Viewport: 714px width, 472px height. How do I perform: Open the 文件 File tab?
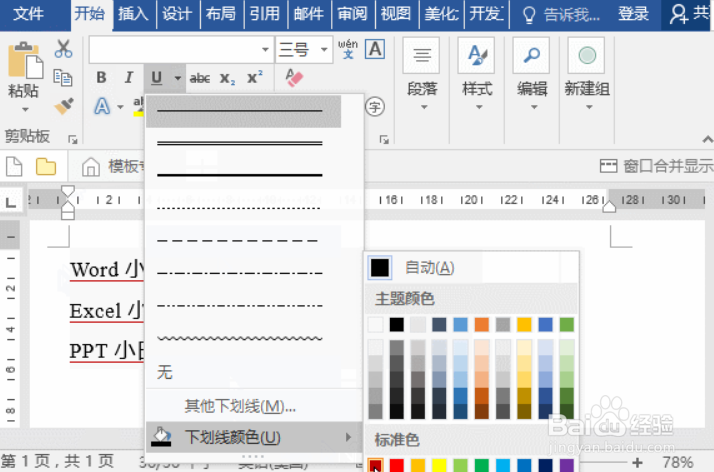click(x=28, y=14)
